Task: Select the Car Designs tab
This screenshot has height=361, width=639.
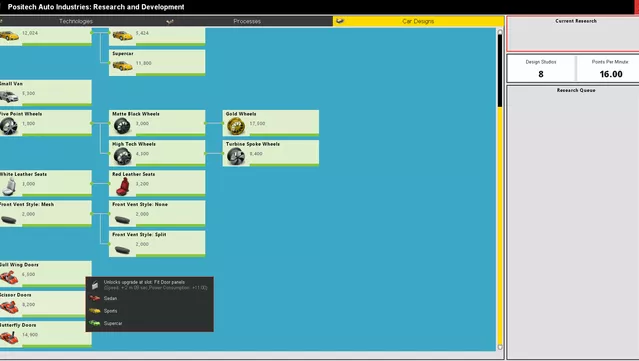Action: (x=418, y=21)
